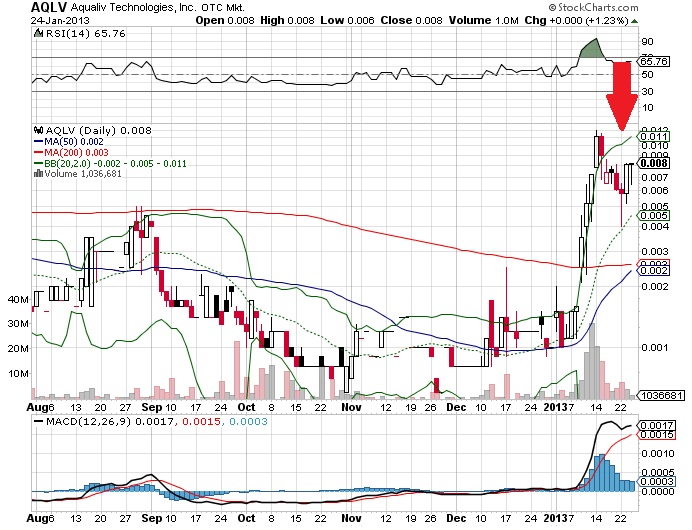Click the 0.007 price axis label

tap(655, 178)
